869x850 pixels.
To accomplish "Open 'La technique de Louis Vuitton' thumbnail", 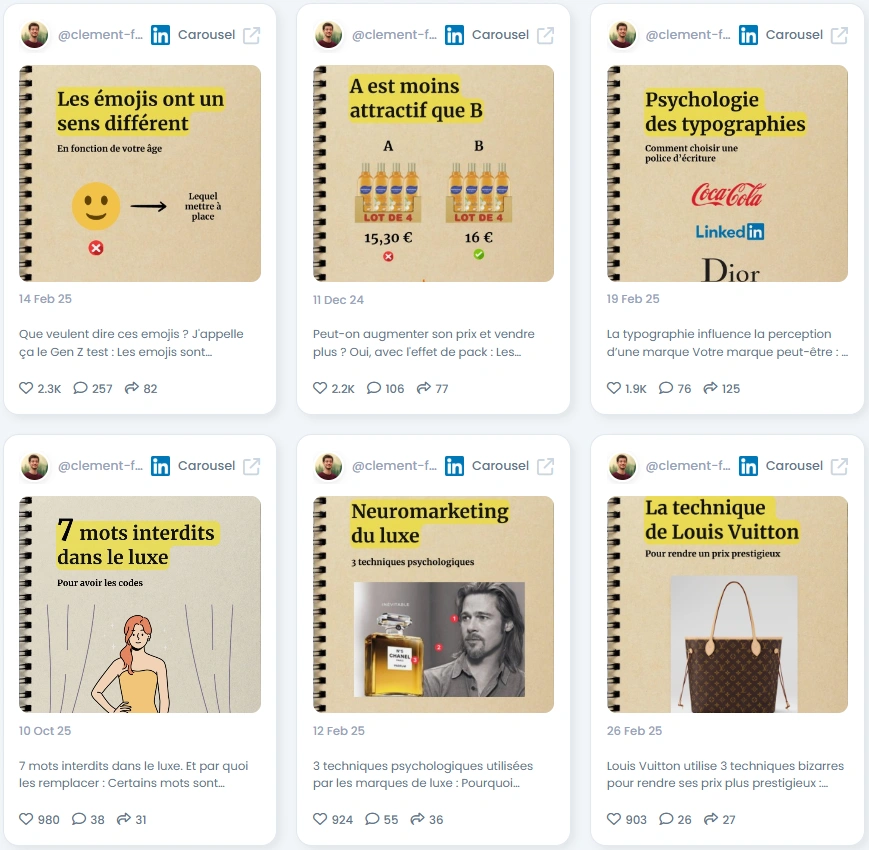I will coord(727,604).
